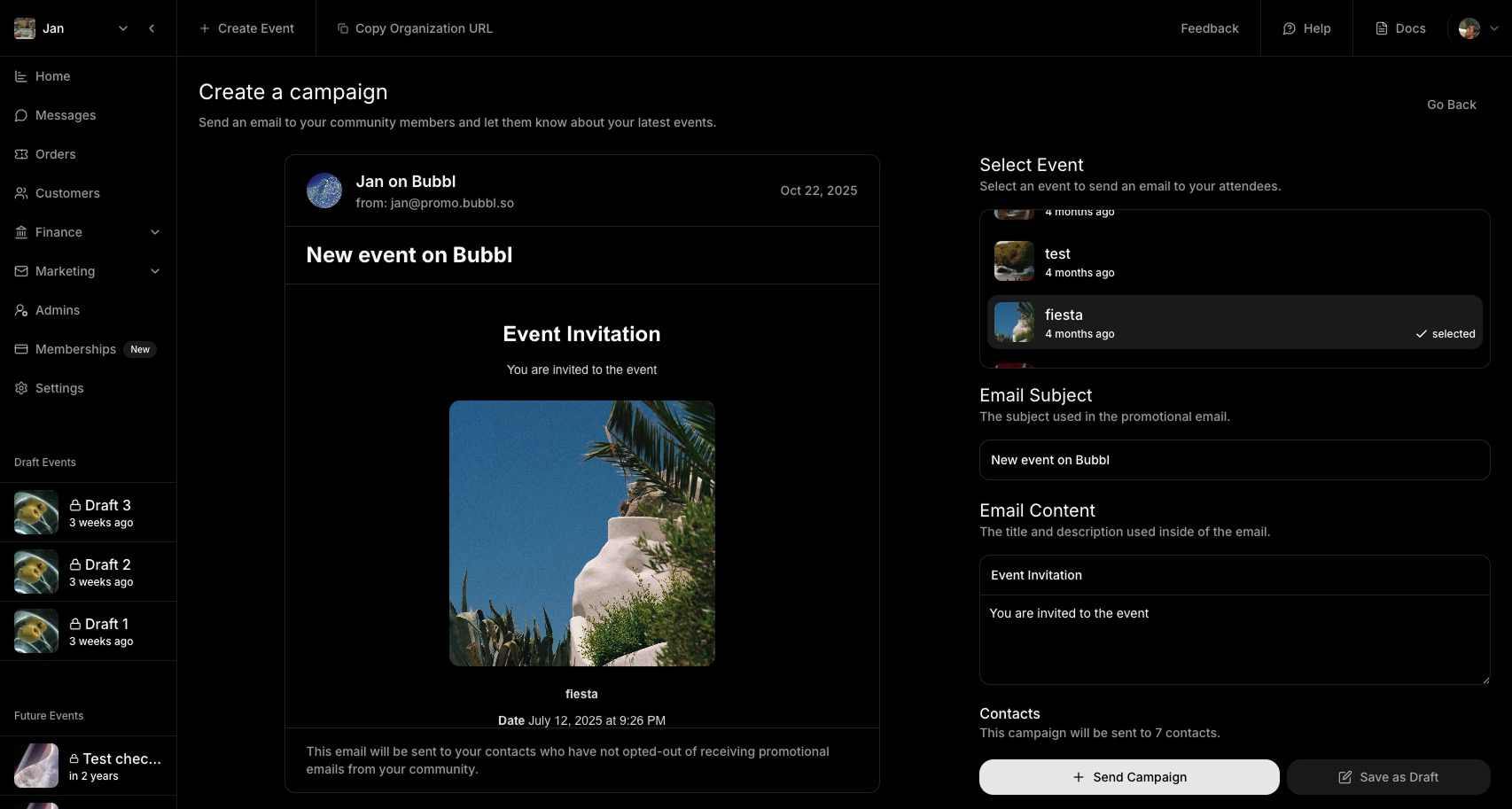Collapse the sidebar with the back chevron

tap(152, 28)
